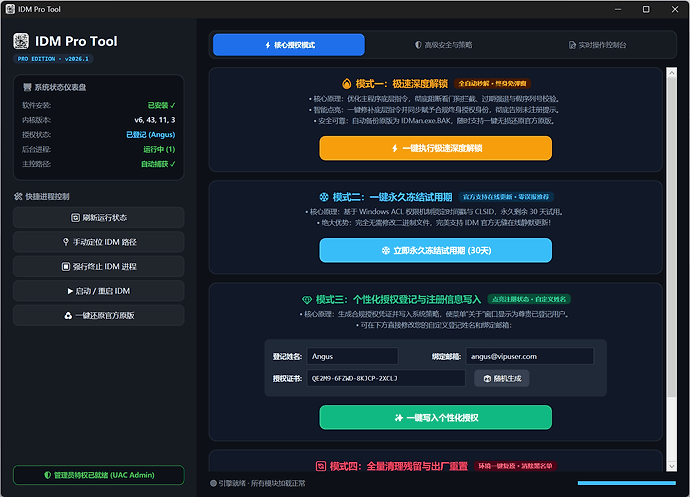Click the kernel version value v6, 43, 11, 3
The width and height of the screenshot is (690, 497).
(x=154, y=120)
